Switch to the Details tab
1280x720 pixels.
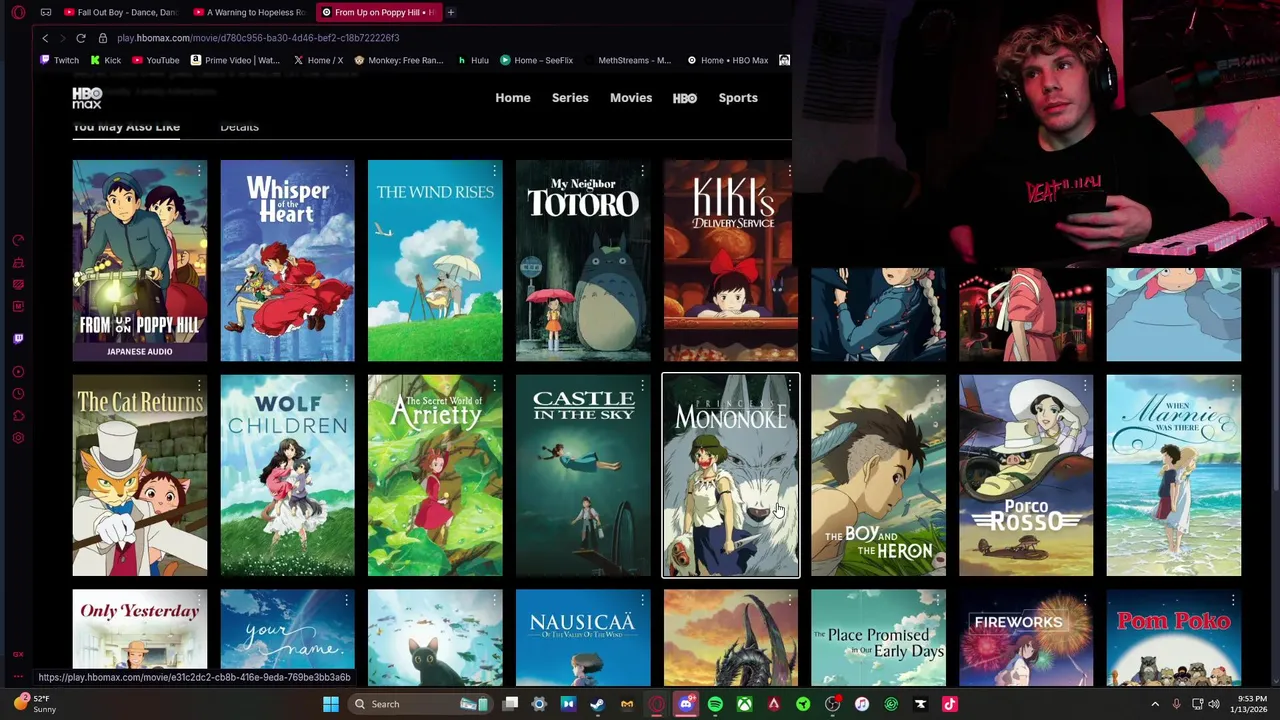tap(239, 127)
